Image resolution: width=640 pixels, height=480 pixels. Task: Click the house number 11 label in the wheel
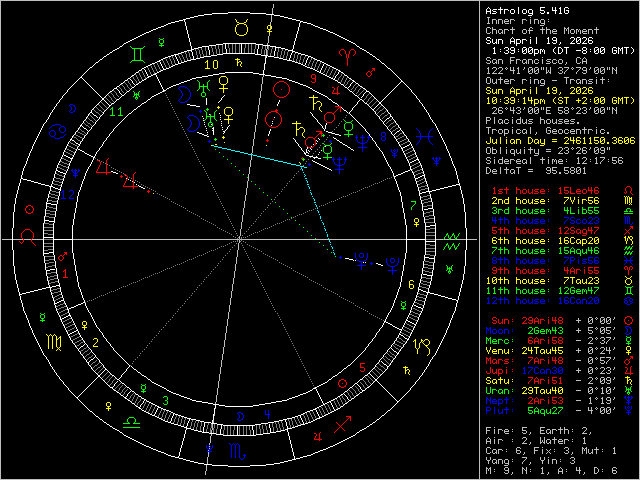[x=117, y=113]
